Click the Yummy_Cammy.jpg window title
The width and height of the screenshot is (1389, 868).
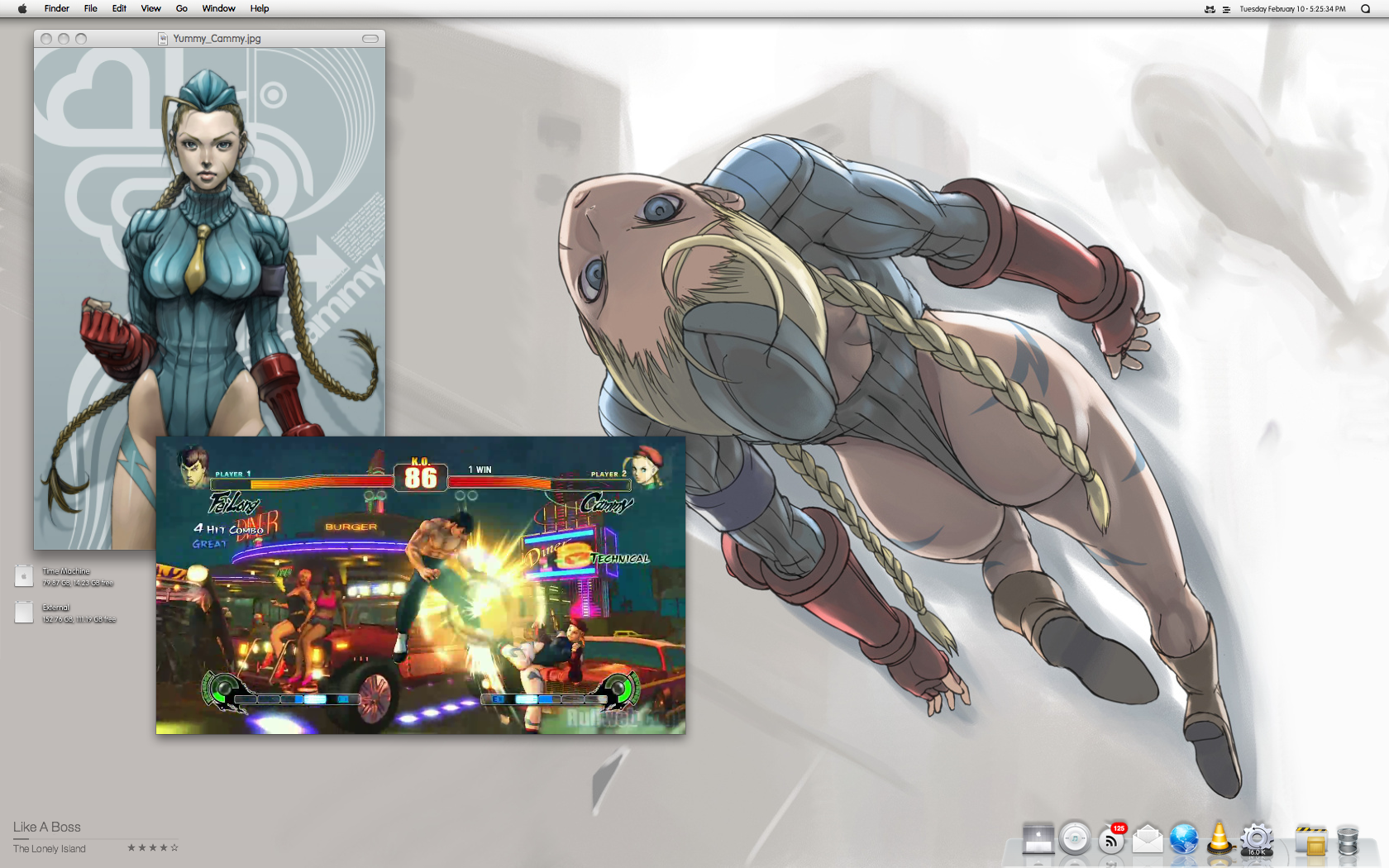pos(217,39)
